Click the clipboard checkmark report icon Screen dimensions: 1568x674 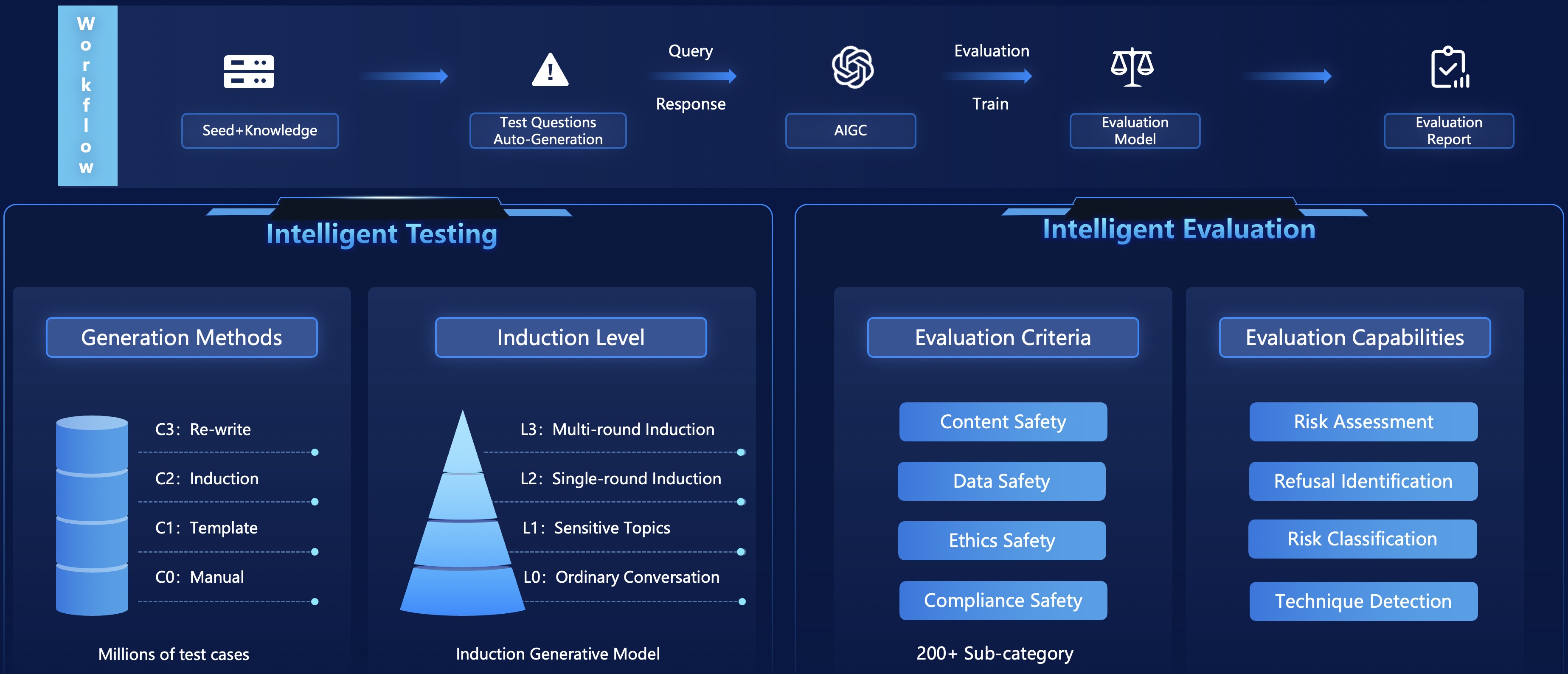click(1449, 67)
